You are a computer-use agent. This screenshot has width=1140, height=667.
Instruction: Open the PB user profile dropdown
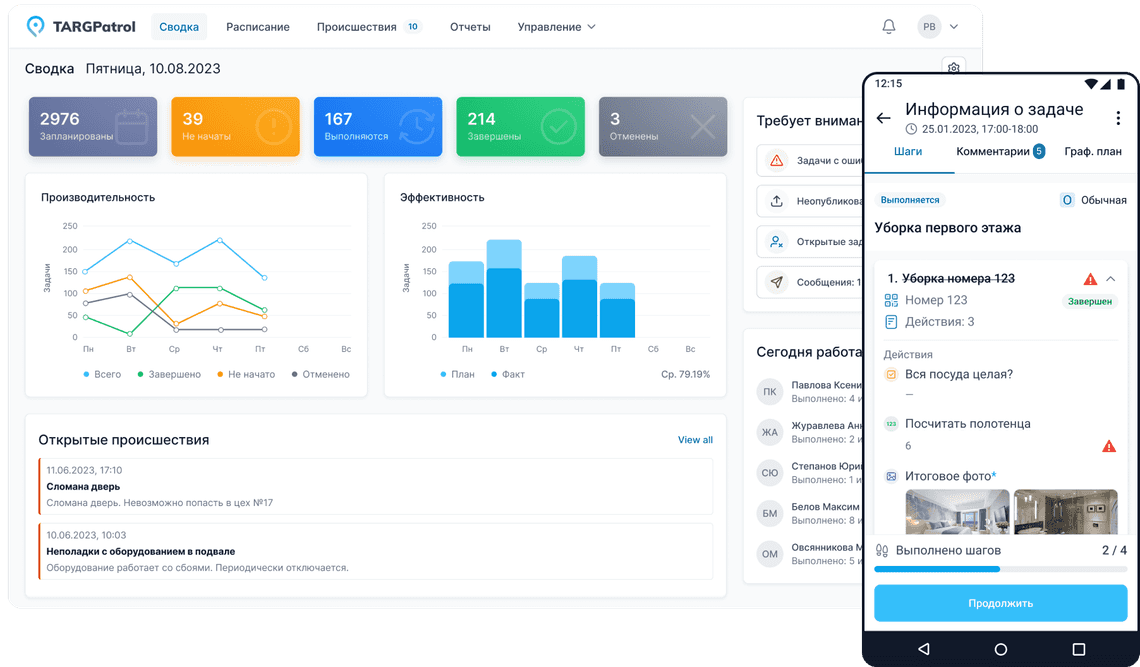(x=938, y=27)
